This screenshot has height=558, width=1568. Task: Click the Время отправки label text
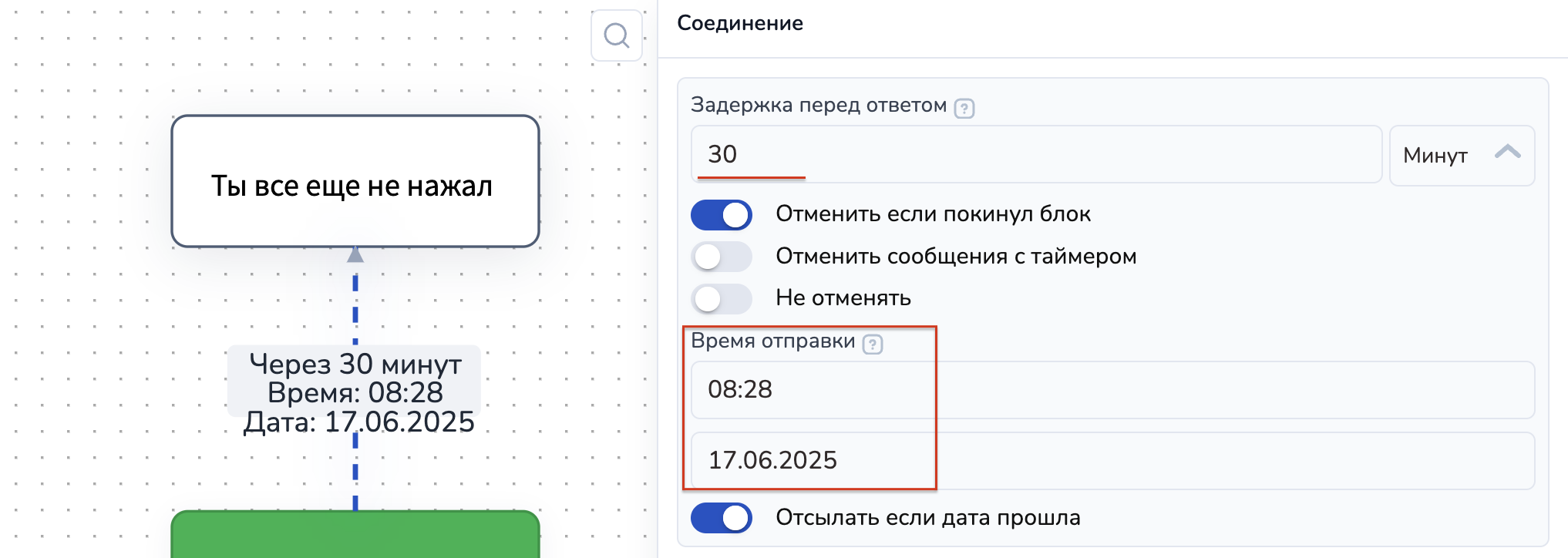(x=772, y=341)
